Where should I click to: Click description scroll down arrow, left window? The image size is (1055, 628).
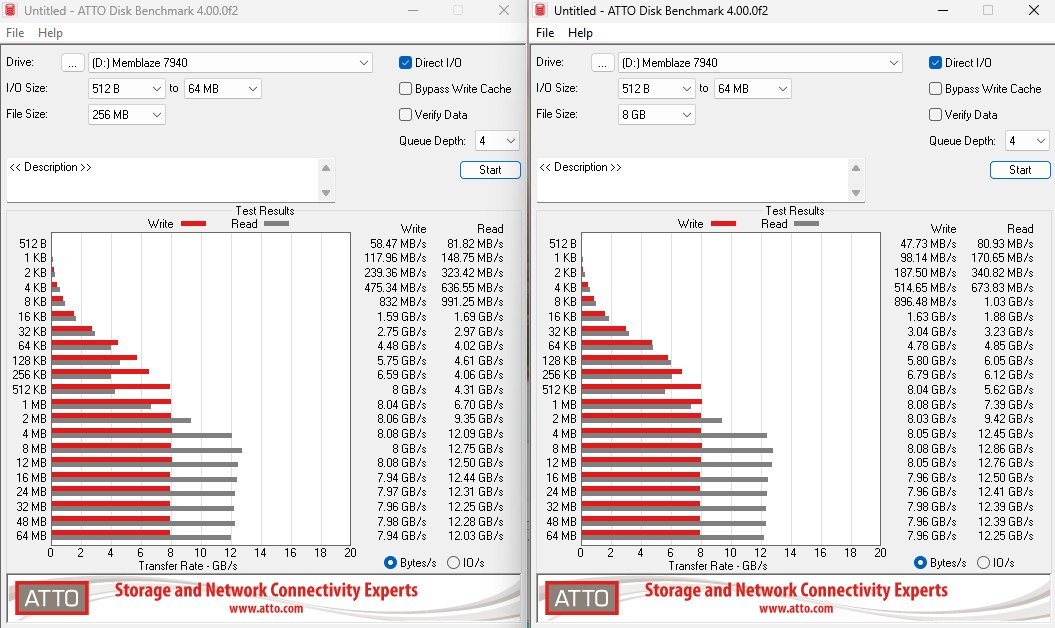tap(326, 193)
